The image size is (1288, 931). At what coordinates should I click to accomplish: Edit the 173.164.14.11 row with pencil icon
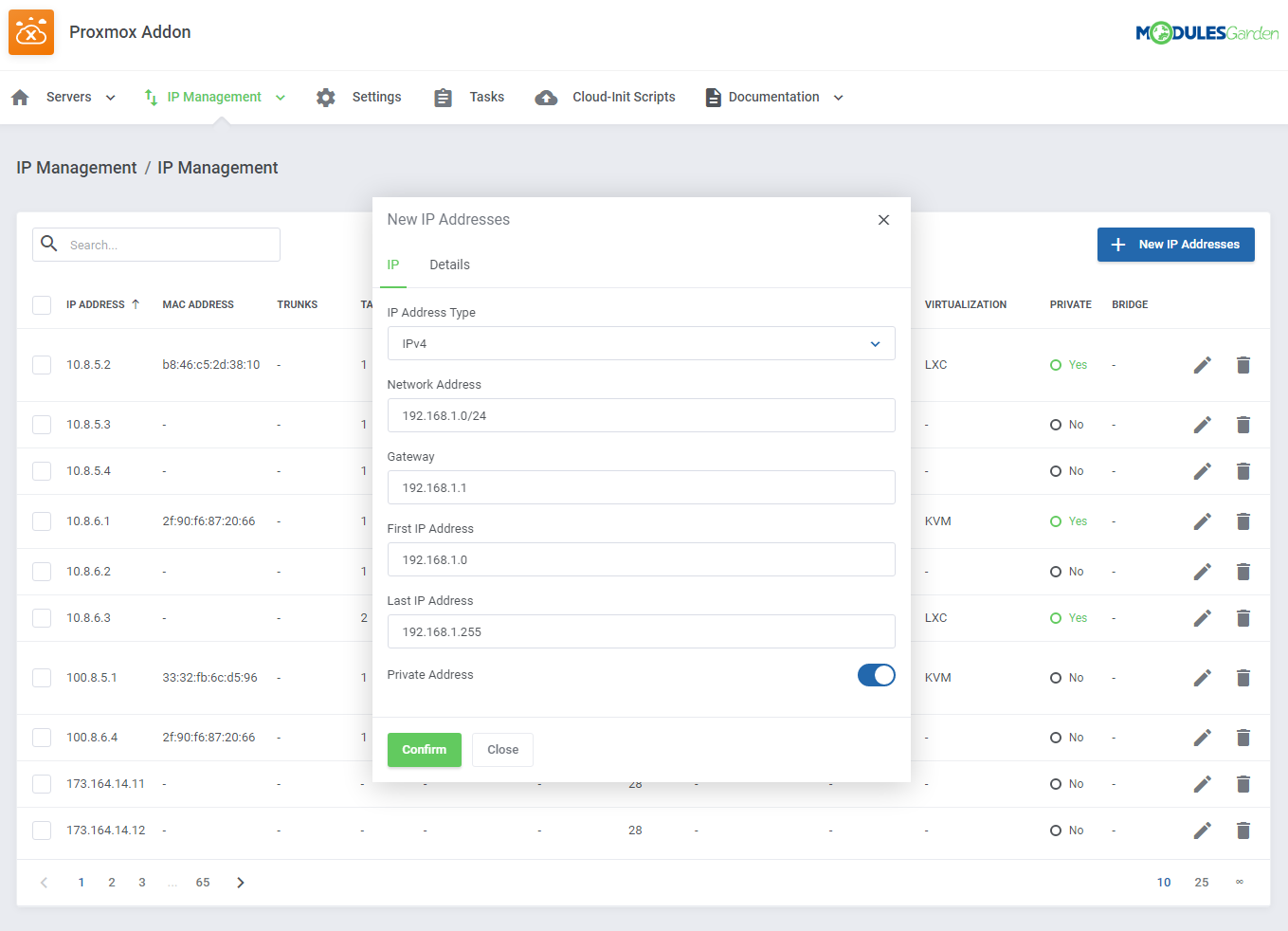click(x=1202, y=784)
